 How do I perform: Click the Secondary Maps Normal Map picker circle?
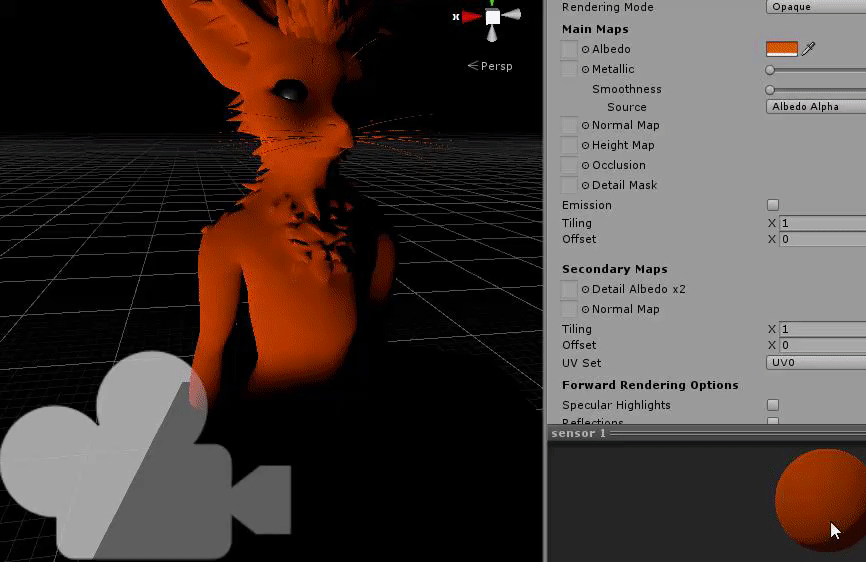(x=585, y=309)
